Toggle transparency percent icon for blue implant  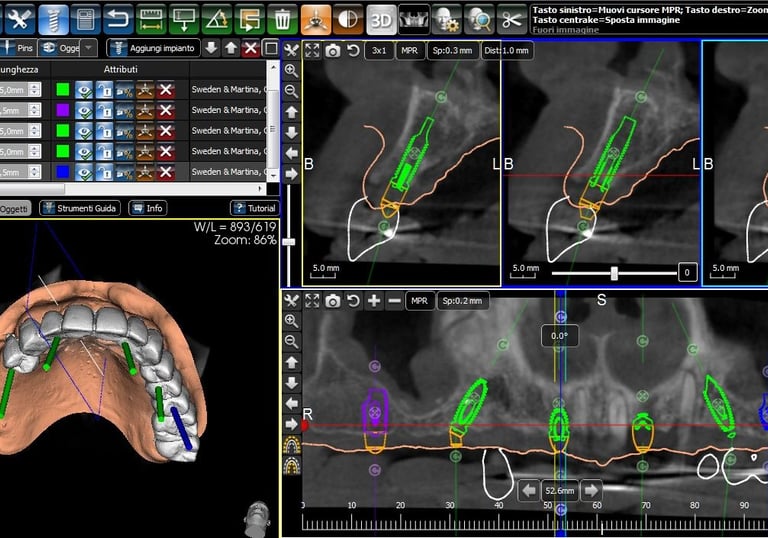coord(124,172)
